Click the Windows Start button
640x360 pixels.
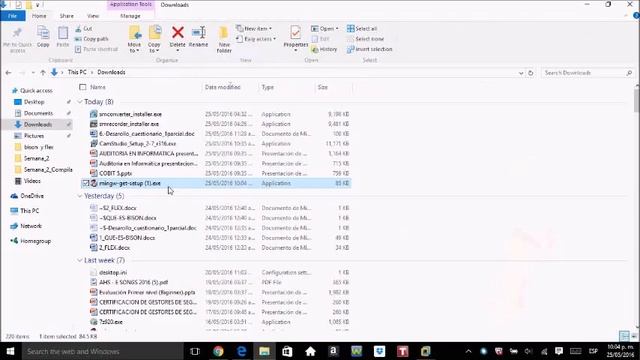point(11,351)
